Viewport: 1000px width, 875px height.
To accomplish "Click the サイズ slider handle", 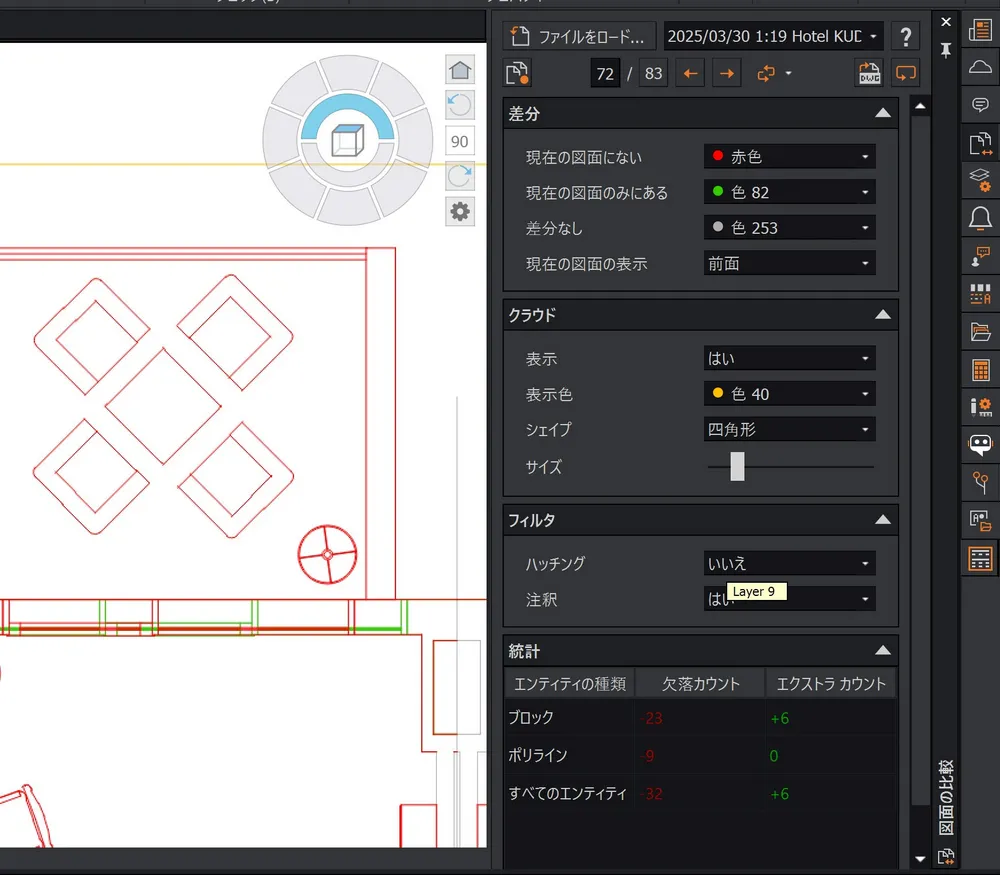I will 737,466.
